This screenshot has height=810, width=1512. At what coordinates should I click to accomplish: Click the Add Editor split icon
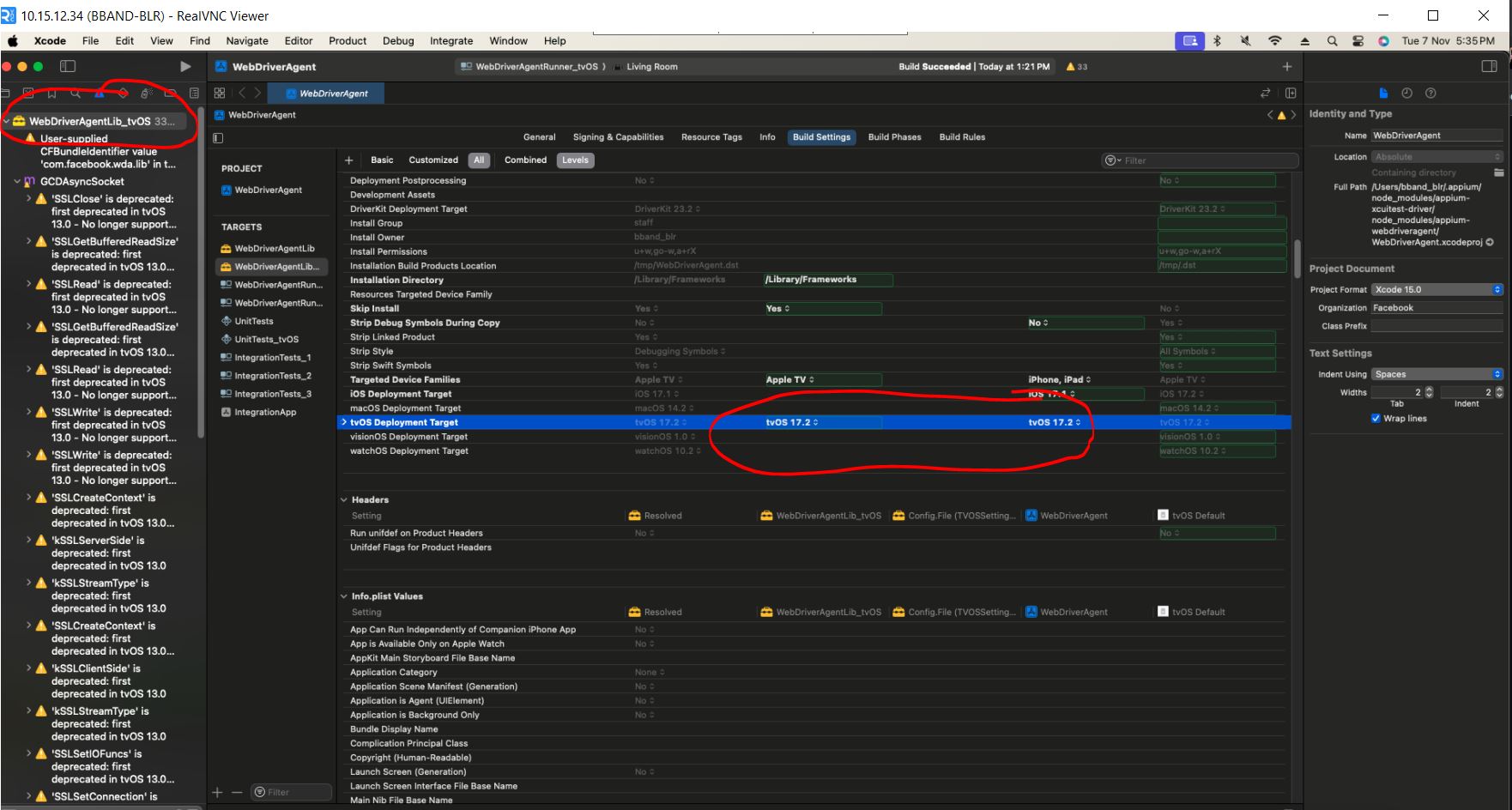pos(1291,94)
